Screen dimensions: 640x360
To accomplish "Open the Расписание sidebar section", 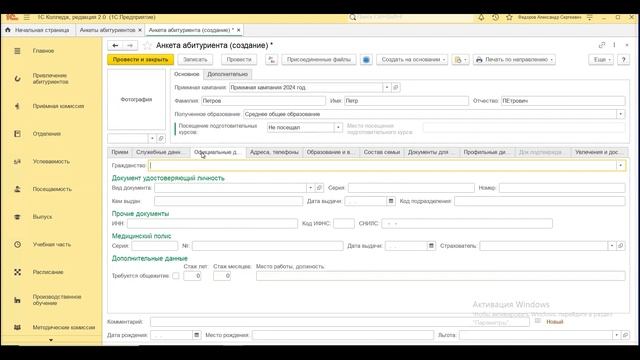I will coord(48,272).
